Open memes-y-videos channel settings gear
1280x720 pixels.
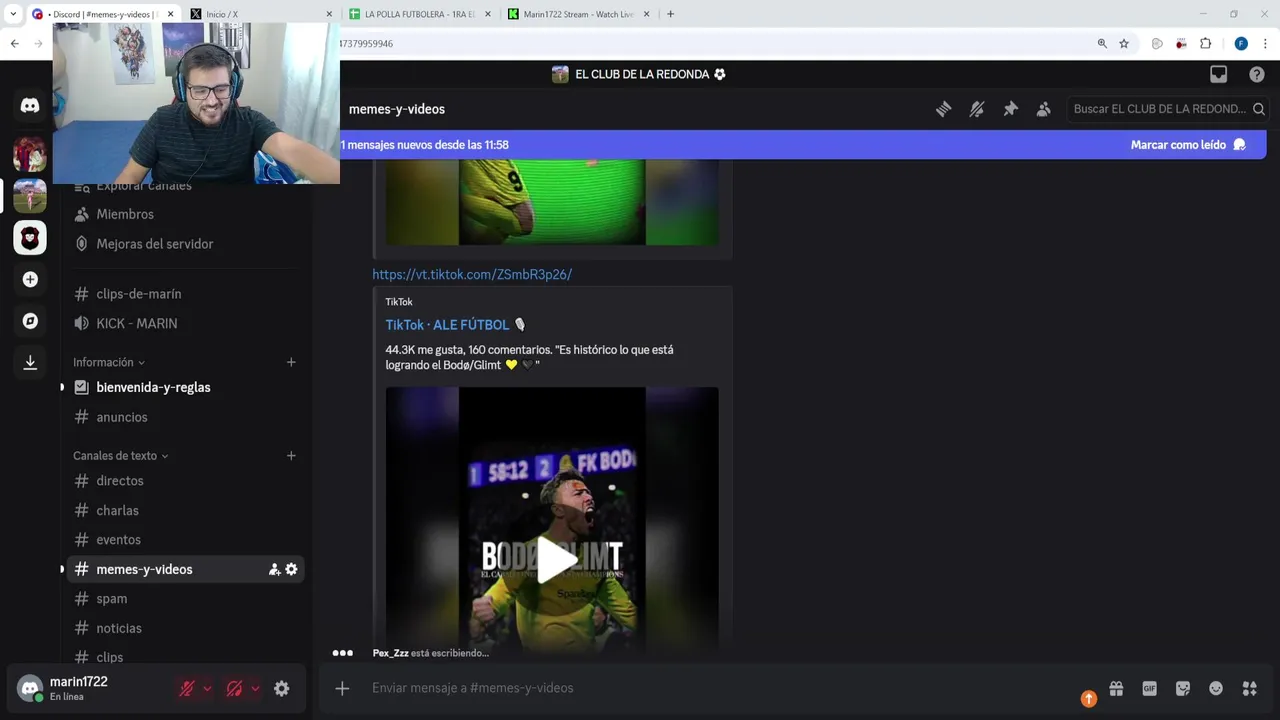pyautogui.click(x=291, y=569)
